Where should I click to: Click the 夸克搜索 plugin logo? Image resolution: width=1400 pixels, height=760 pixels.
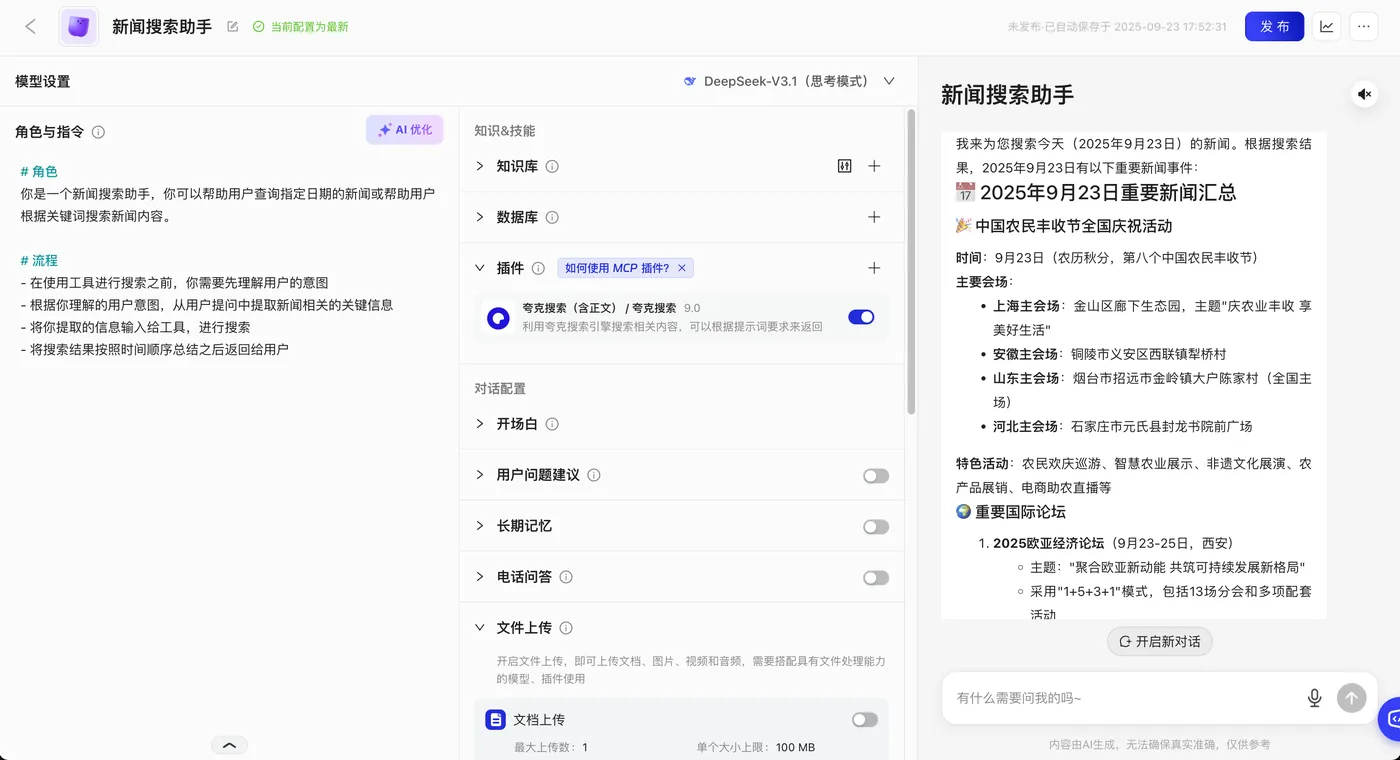[x=498, y=318]
